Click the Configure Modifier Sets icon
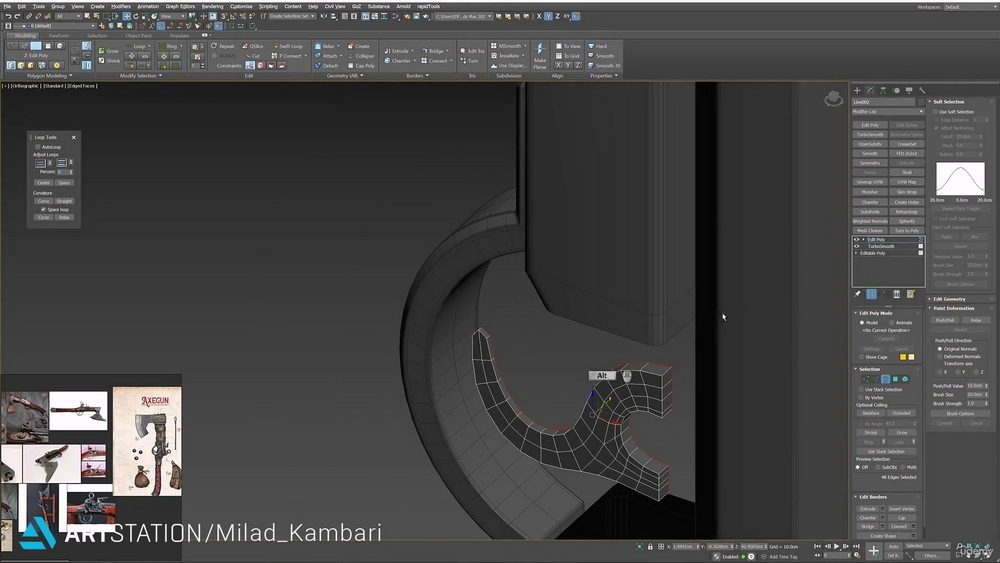The width and height of the screenshot is (1000, 563). (910, 294)
